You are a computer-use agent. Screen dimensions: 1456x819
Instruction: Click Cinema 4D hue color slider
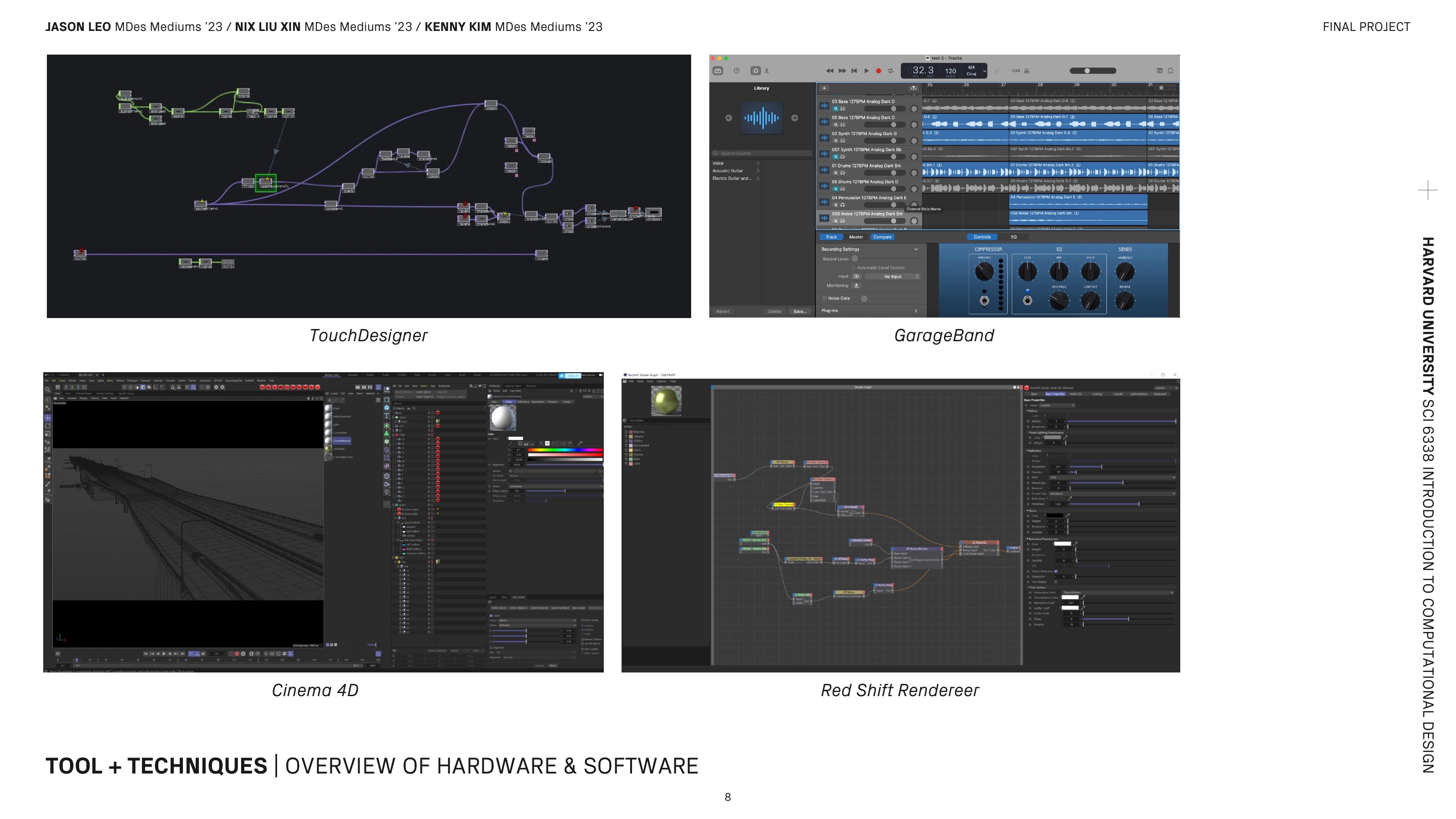point(565,450)
